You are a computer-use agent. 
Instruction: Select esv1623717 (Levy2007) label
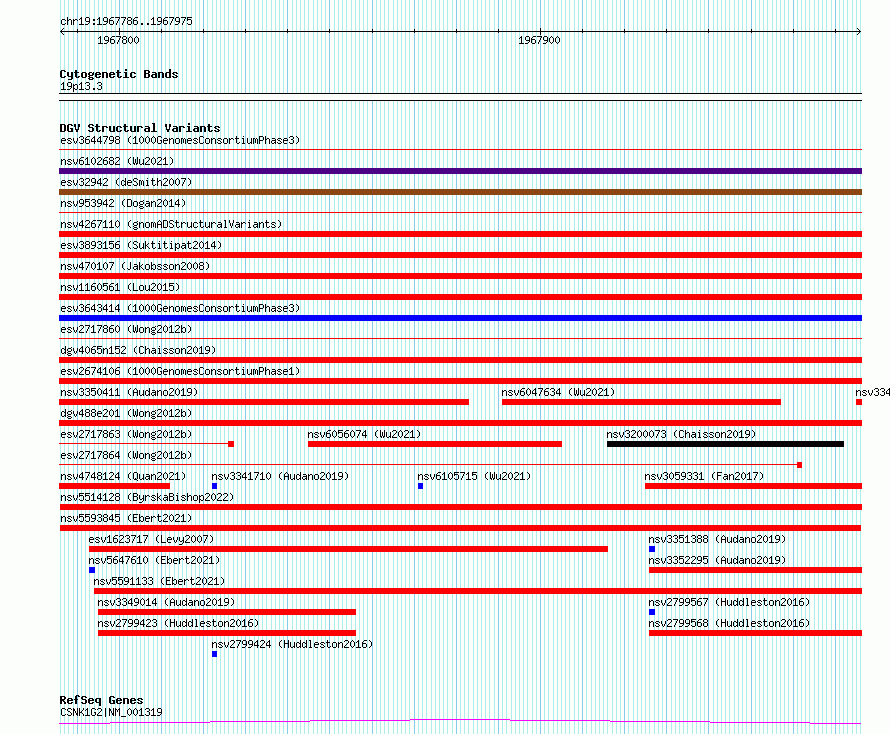point(151,539)
